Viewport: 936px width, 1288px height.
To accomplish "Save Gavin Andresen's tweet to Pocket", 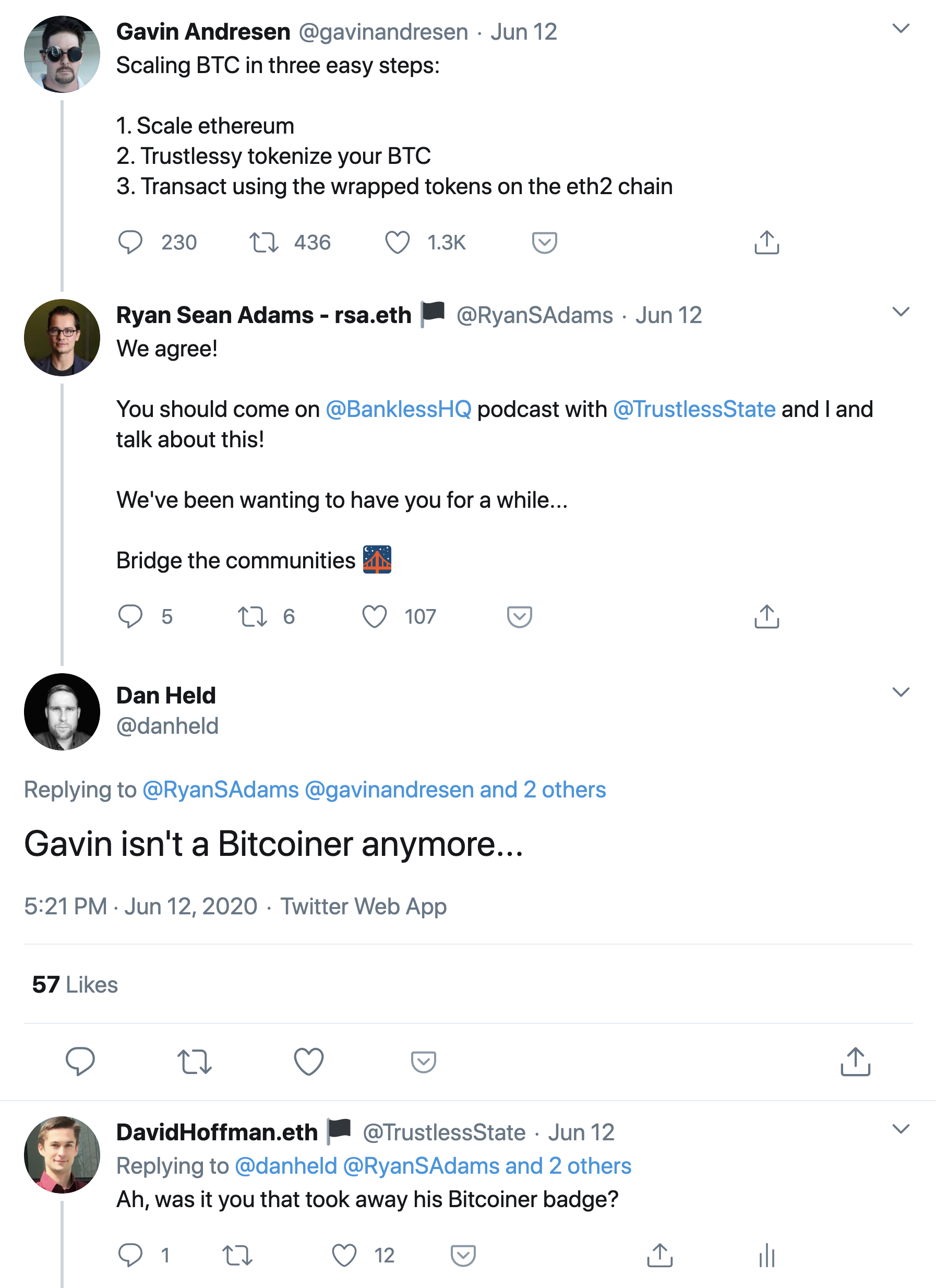I will pyautogui.click(x=544, y=243).
